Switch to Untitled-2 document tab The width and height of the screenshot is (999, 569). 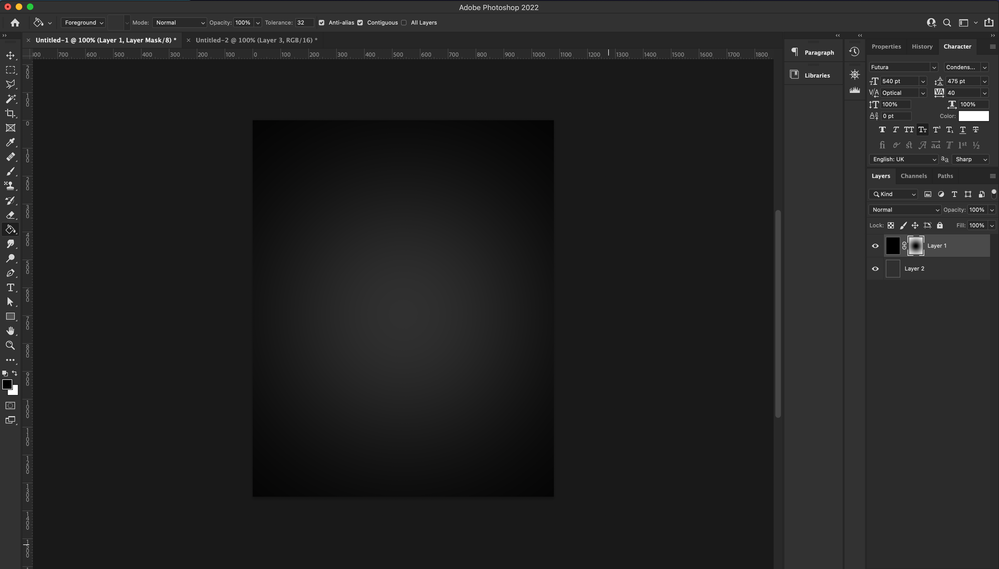(x=255, y=40)
